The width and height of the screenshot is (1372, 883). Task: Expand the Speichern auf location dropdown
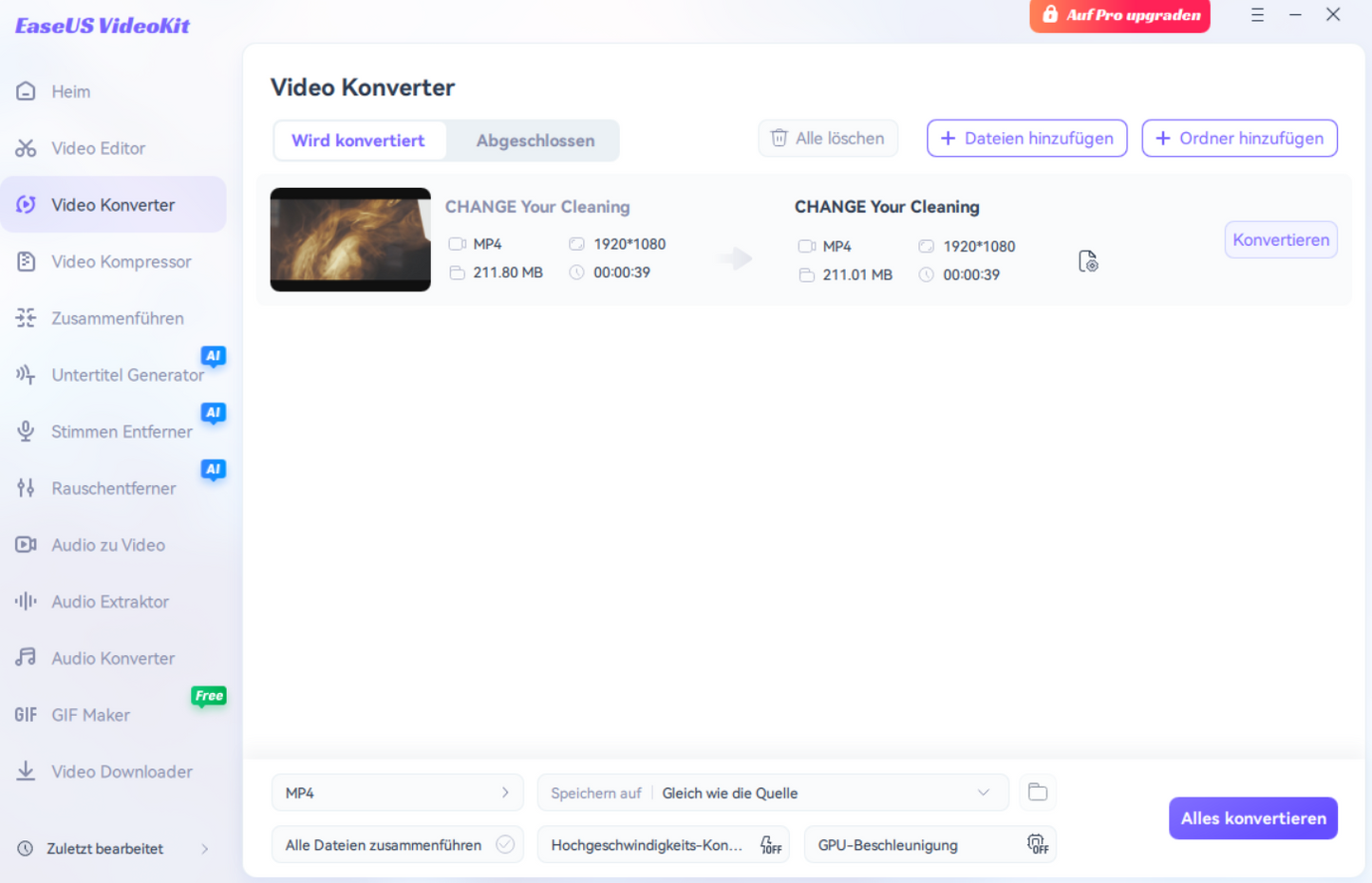tap(984, 793)
